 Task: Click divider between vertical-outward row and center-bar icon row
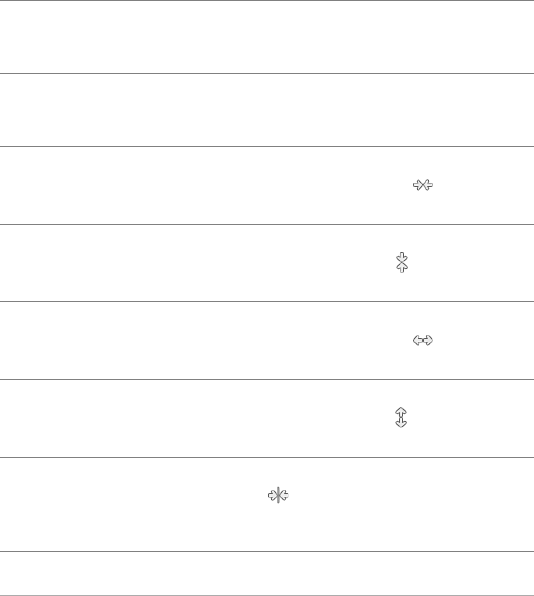[x=267, y=457]
